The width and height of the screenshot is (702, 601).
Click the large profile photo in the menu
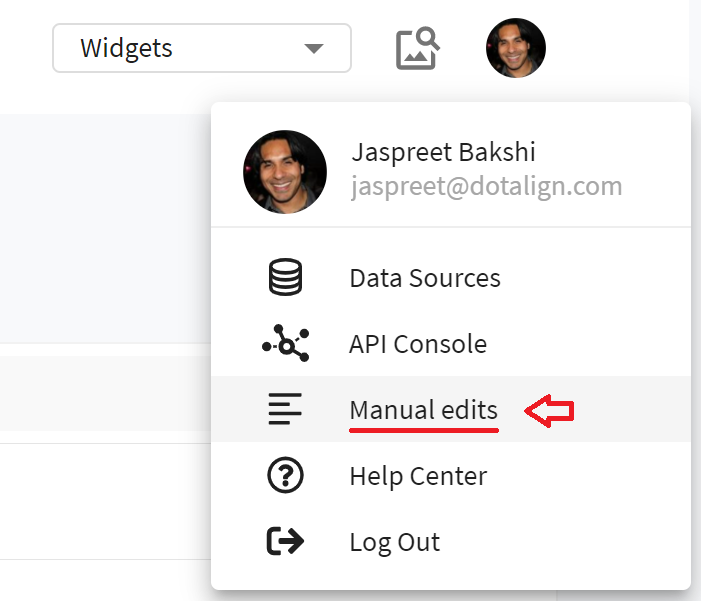tap(285, 172)
